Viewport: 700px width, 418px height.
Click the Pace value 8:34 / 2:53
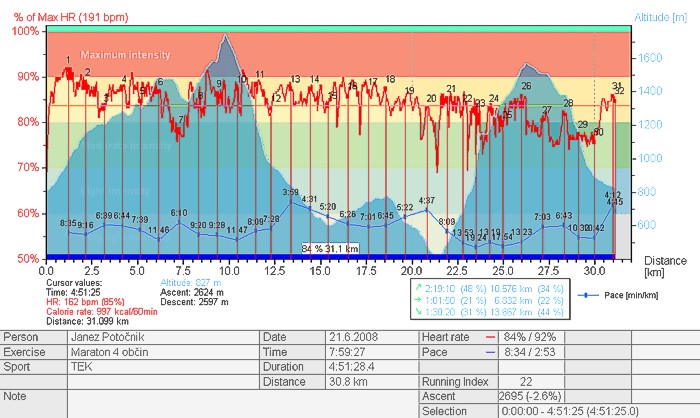(x=530, y=352)
